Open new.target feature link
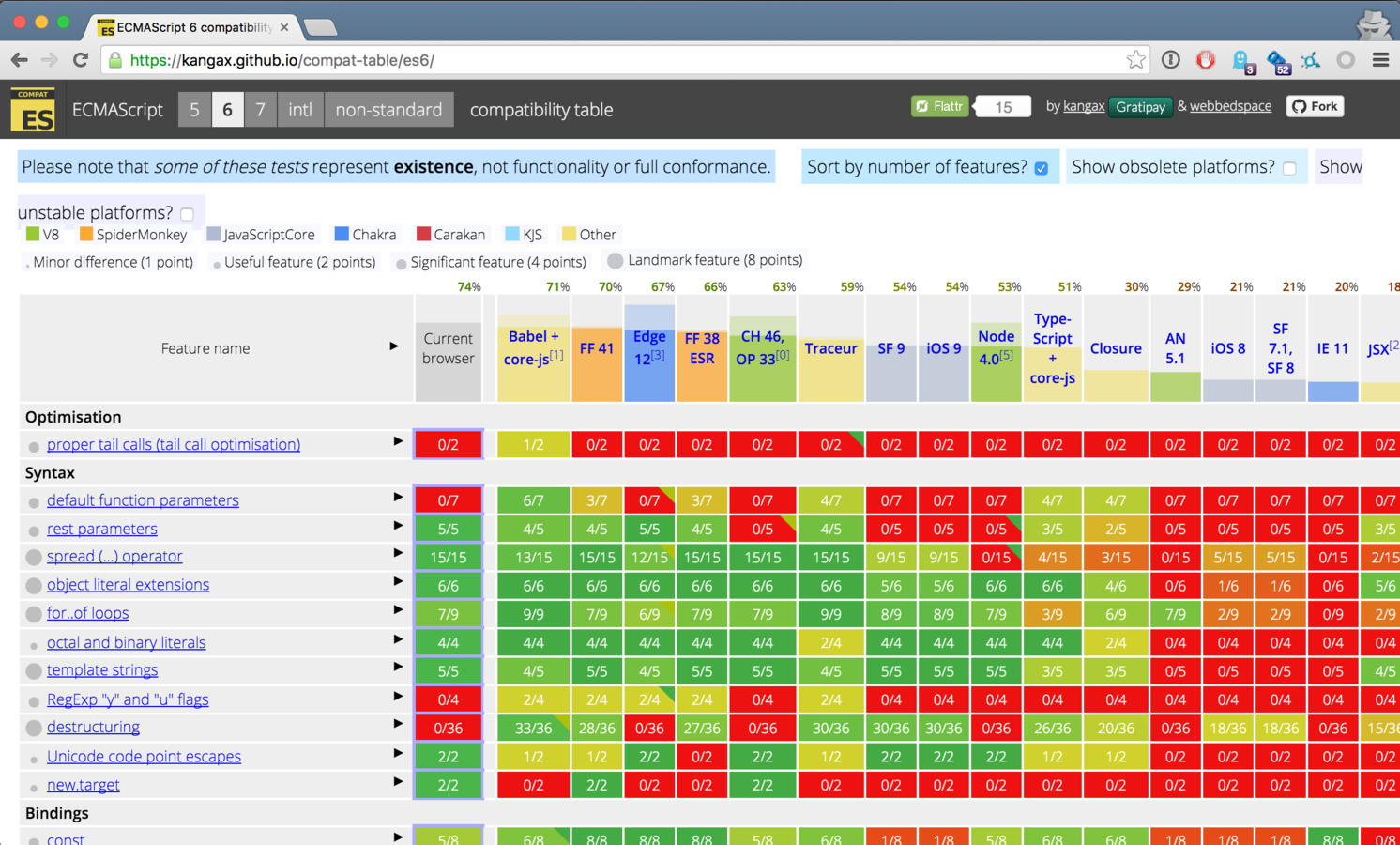This screenshot has height=845, width=1400. (x=84, y=785)
